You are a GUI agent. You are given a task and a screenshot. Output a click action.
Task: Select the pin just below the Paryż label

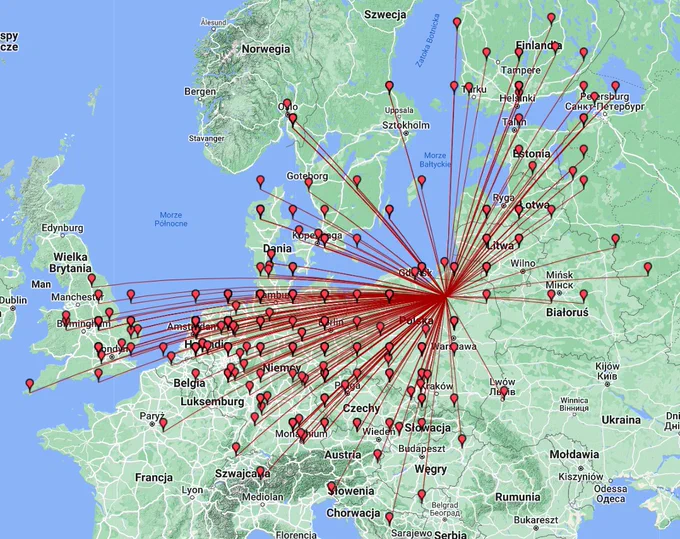[163, 423]
